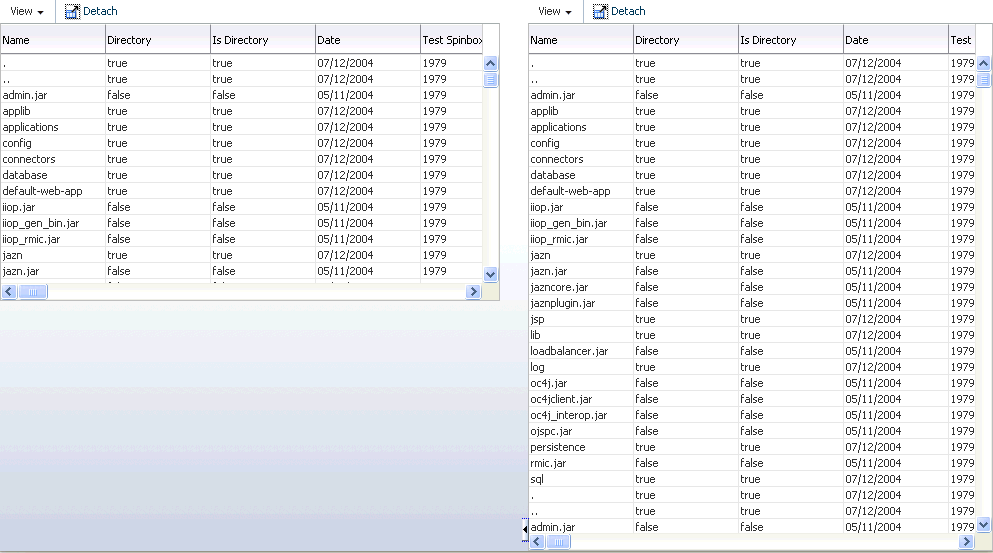Collapse the splitter using its arrow handle
The image size is (993, 553).
coord(524,527)
